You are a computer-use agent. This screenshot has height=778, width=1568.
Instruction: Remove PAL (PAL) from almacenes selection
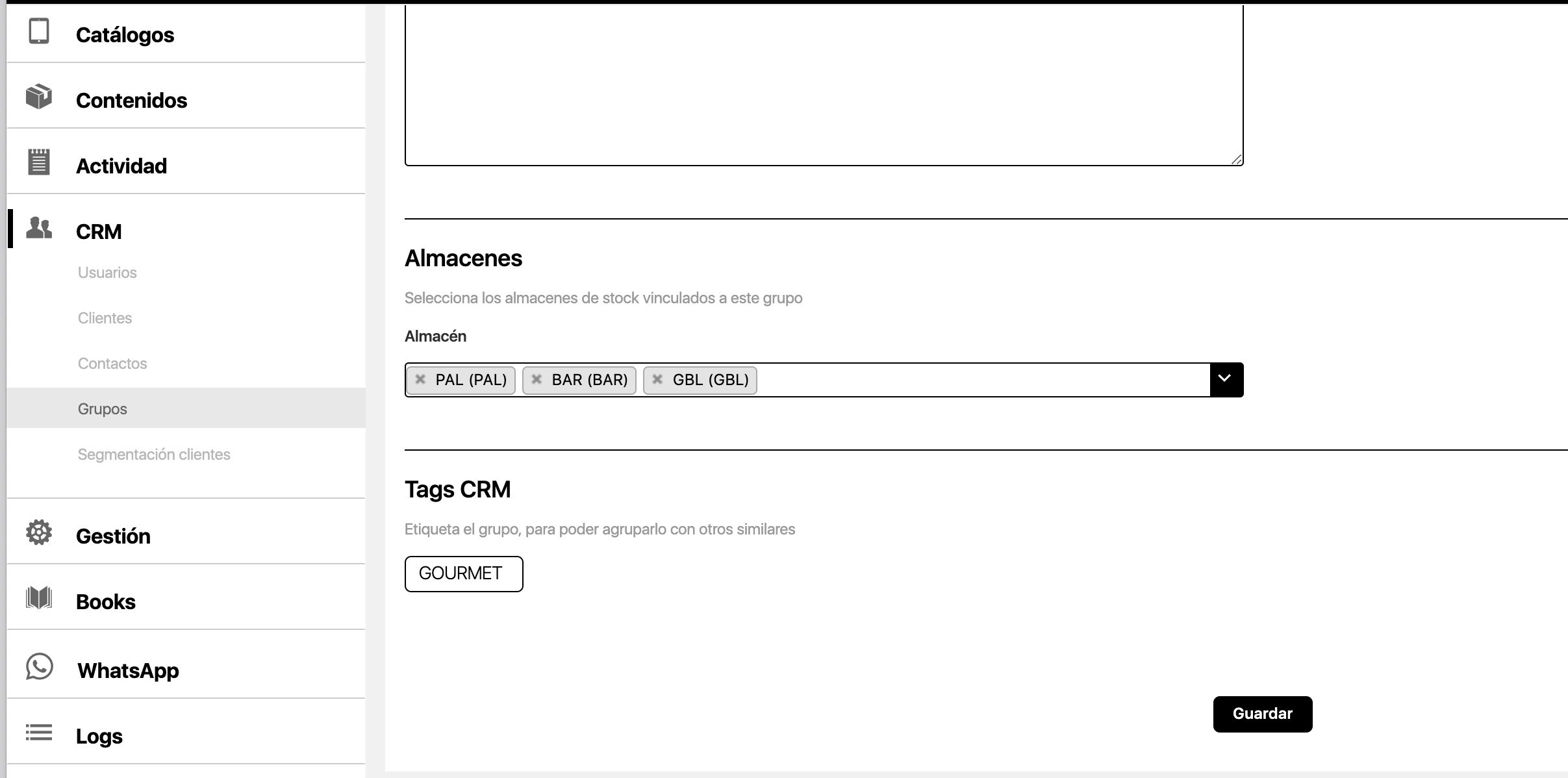422,380
